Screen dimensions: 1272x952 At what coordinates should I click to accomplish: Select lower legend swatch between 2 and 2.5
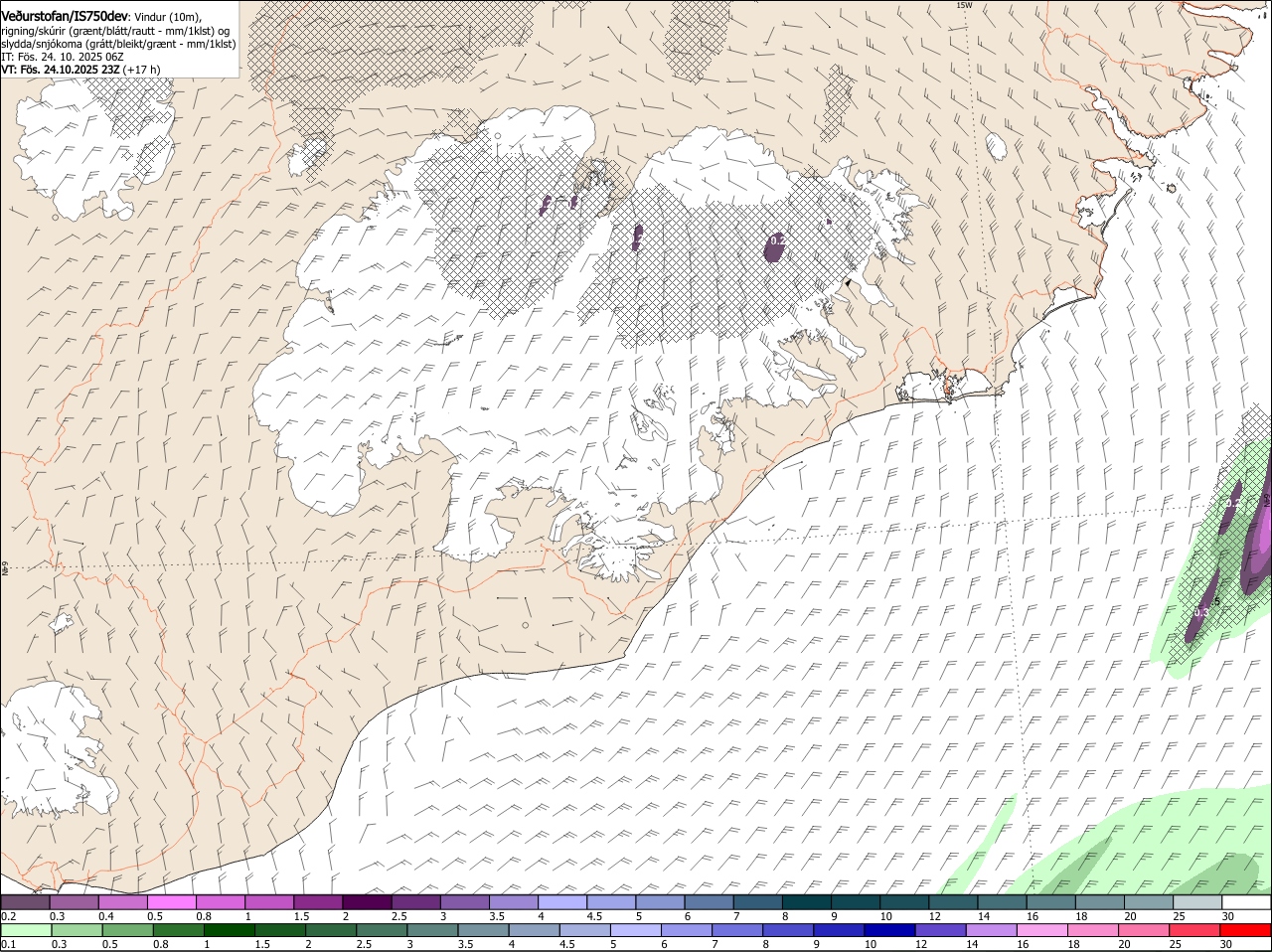332,930
